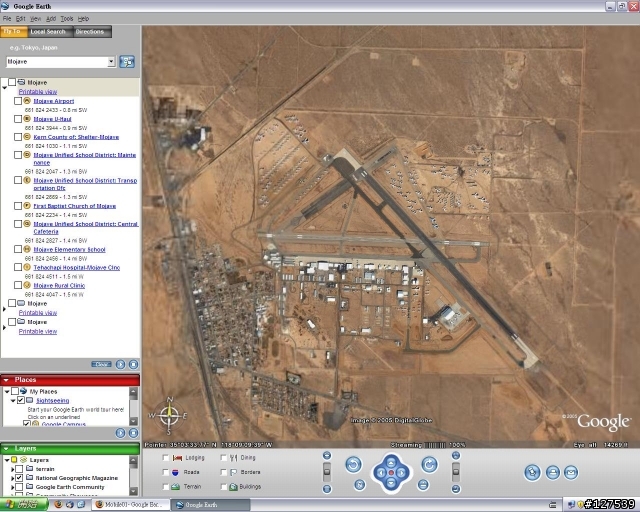Click the Mojave Rural Clinic link
The width and height of the screenshot is (640, 512).
pos(59,285)
